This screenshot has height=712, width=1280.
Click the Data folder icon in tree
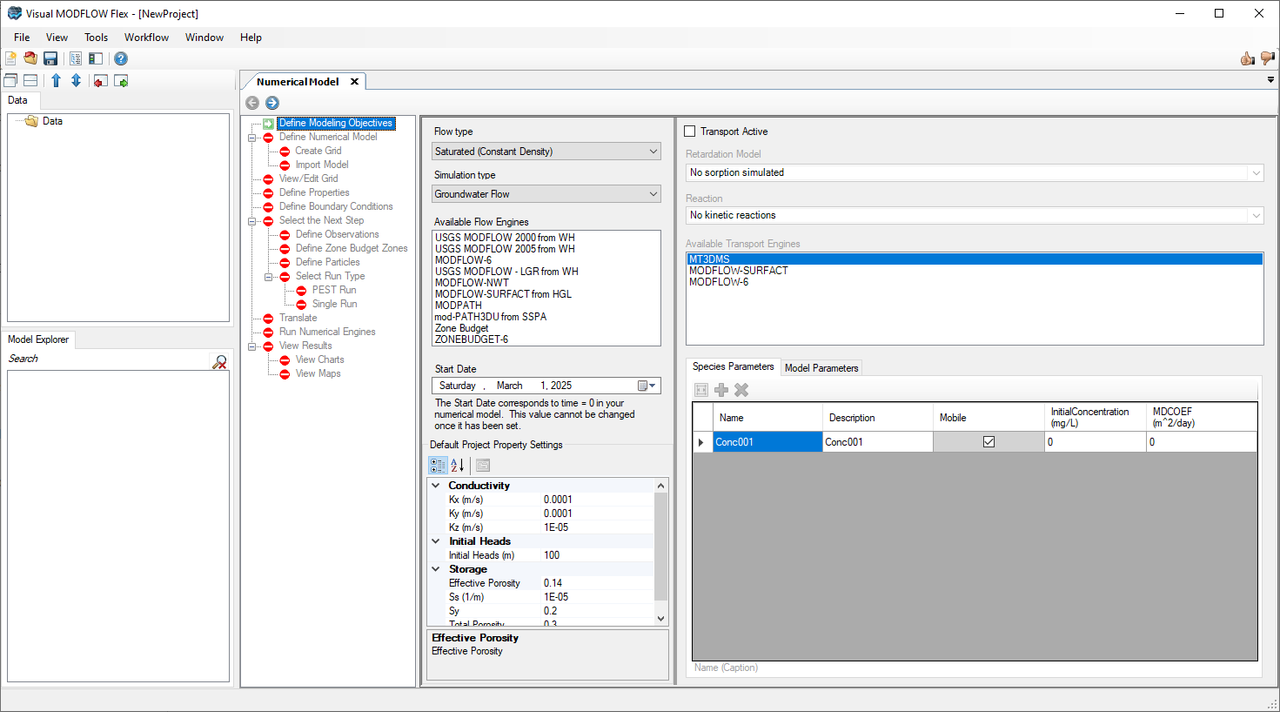[x=31, y=121]
